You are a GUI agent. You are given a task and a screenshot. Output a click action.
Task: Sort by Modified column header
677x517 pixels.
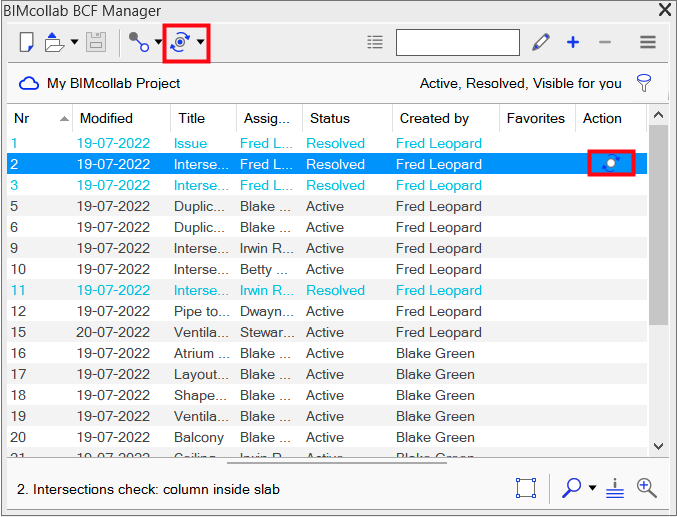click(x=121, y=118)
